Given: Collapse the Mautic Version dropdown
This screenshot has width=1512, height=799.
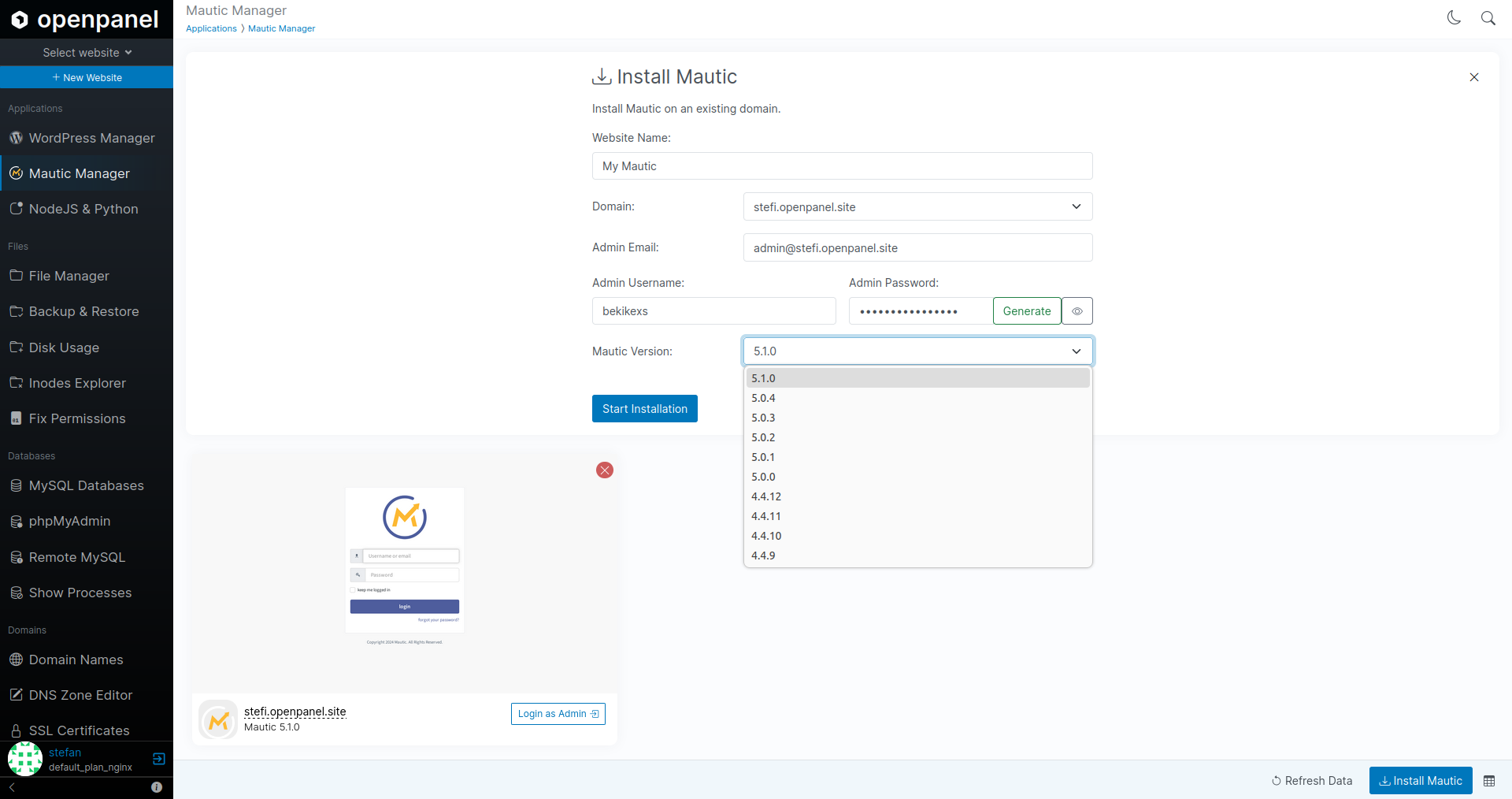Looking at the screenshot, I should (917, 351).
